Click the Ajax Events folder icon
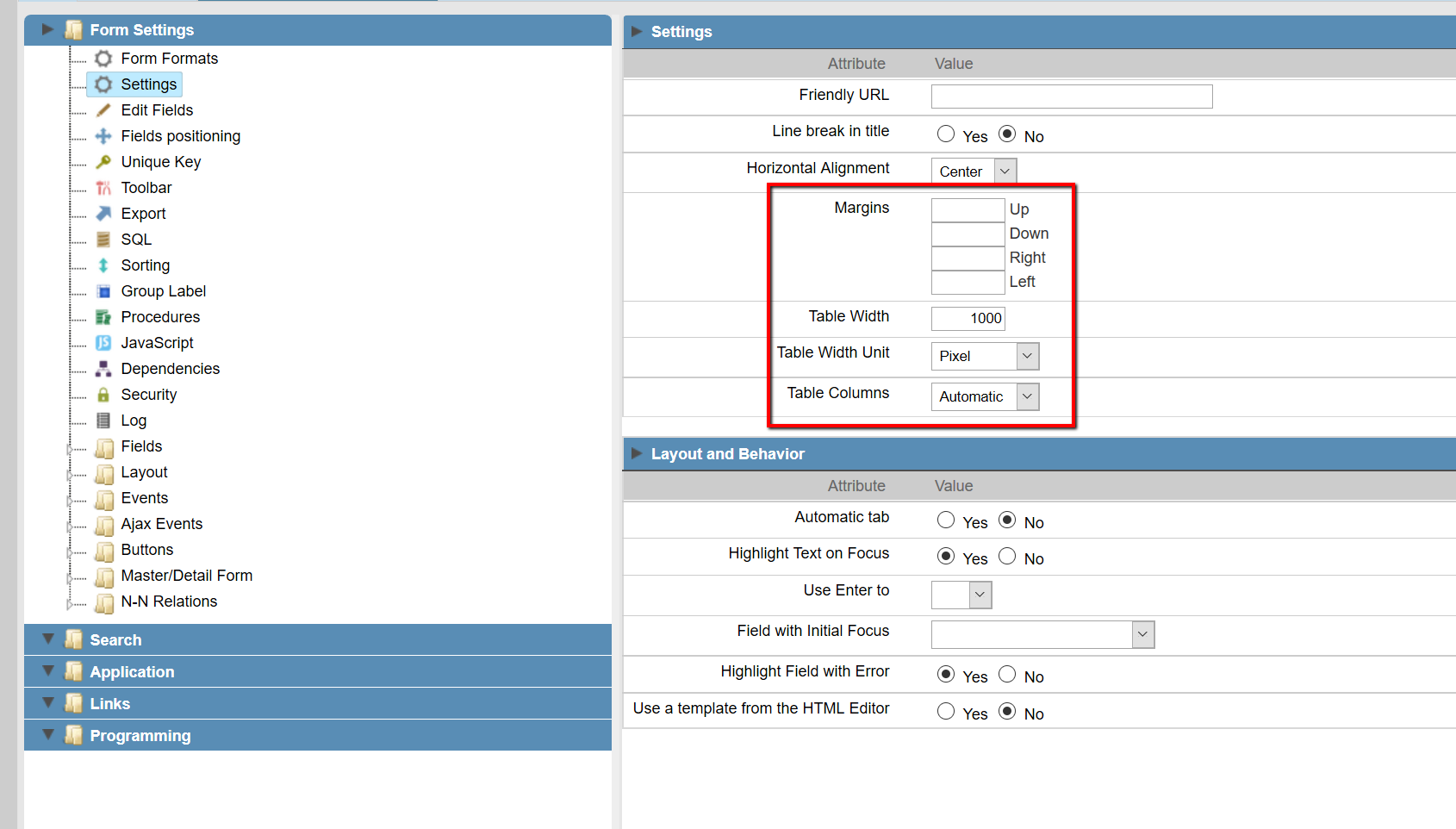Screen dimensions: 1456x829 click(x=104, y=526)
